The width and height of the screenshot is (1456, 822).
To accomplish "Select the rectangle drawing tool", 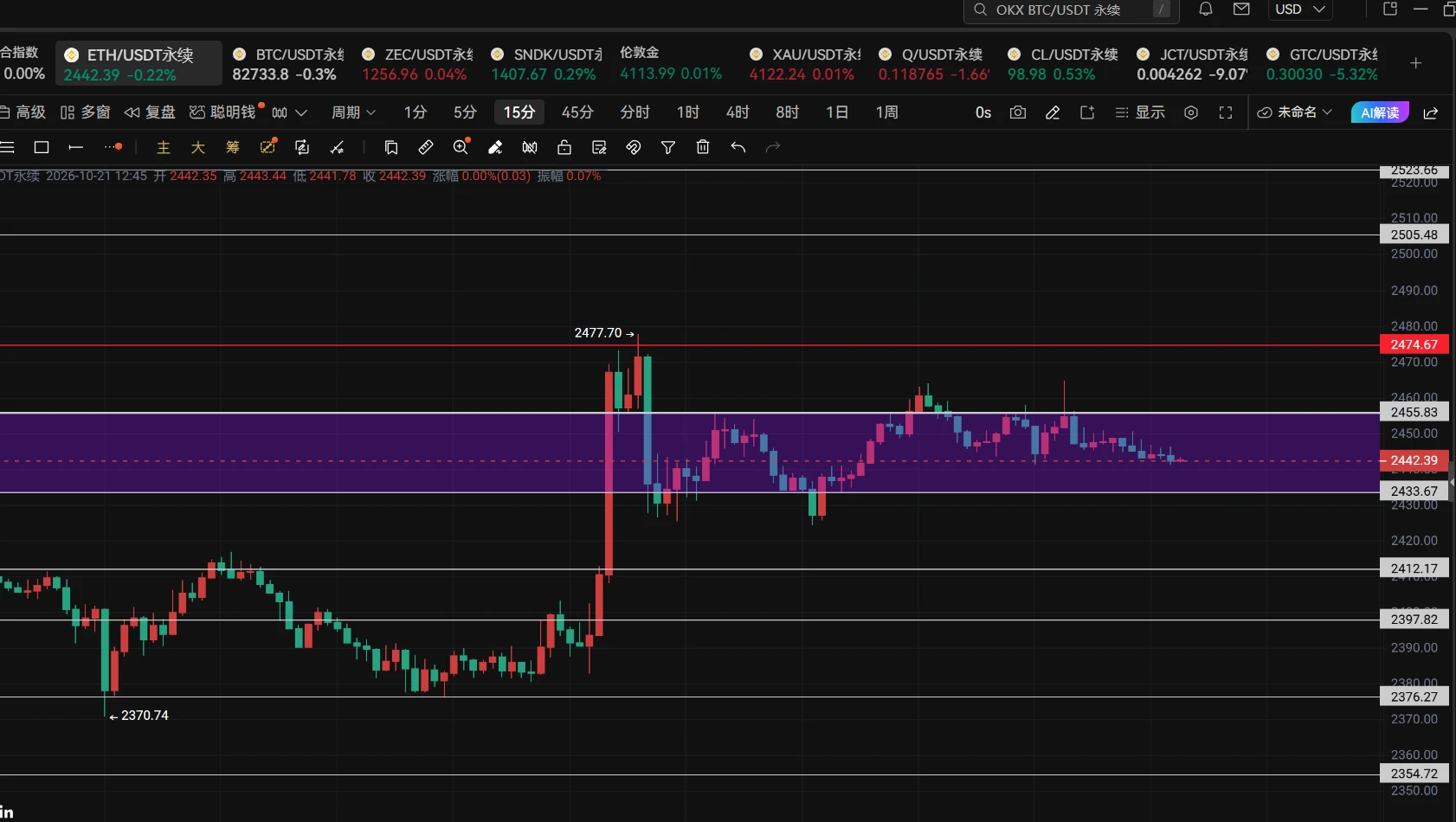I will click(x=41, y=147).
